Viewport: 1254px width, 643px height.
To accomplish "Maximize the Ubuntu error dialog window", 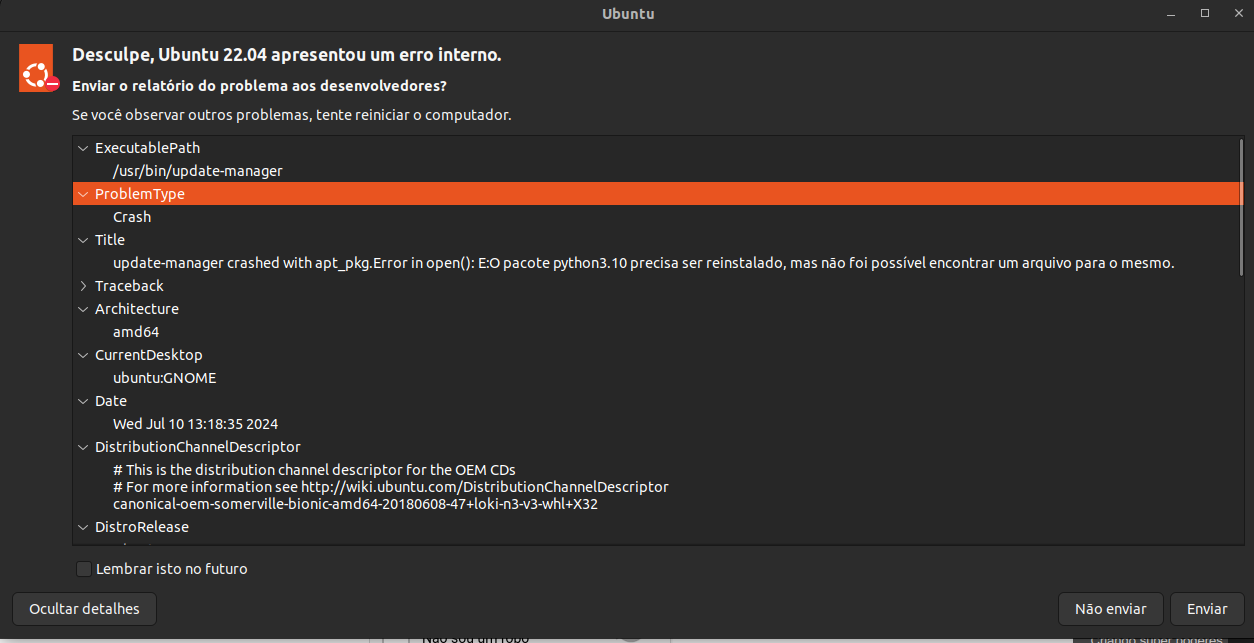I will (x=1205, y=13).
